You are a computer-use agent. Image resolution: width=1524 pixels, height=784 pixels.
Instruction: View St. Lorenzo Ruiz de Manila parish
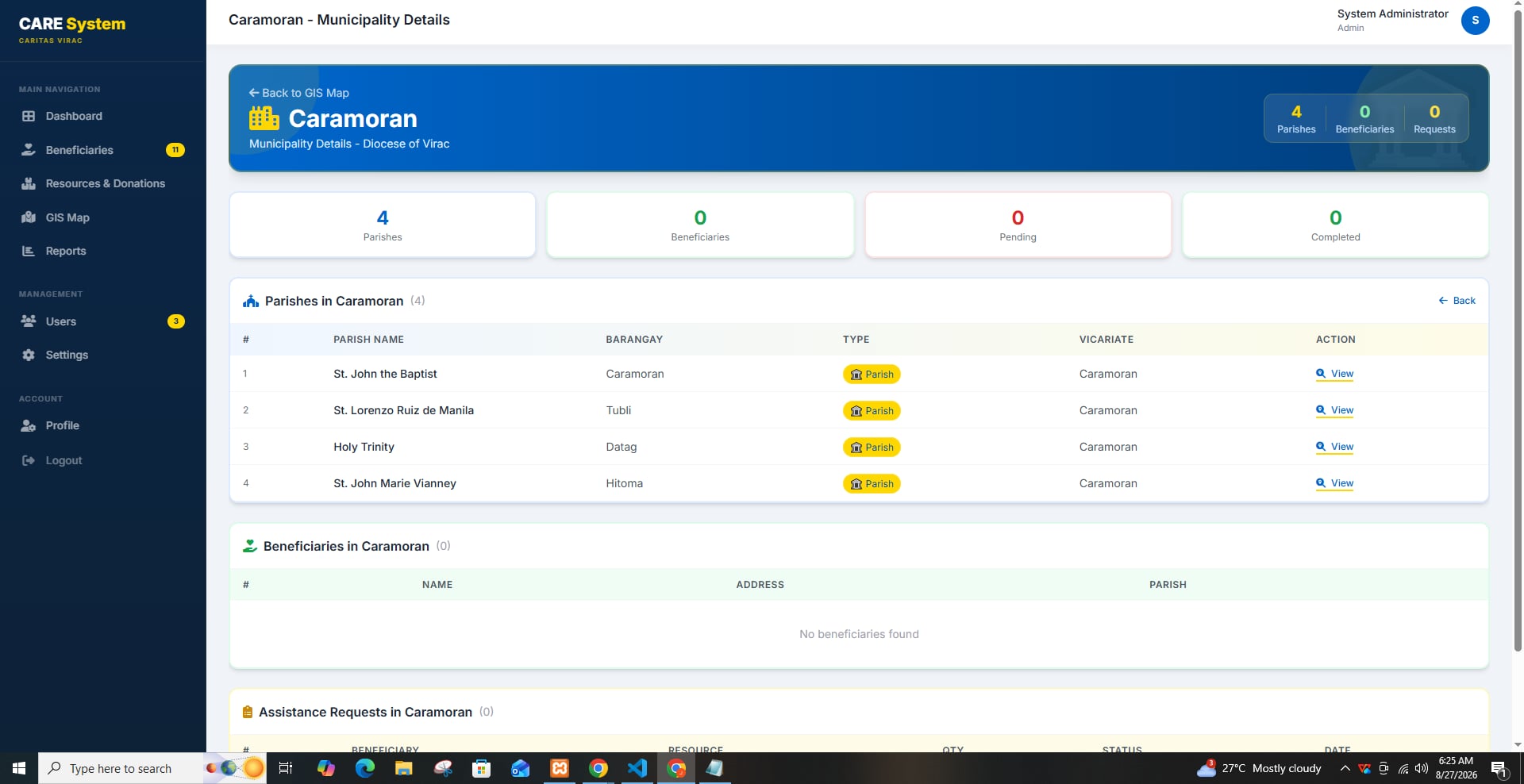1335,410
